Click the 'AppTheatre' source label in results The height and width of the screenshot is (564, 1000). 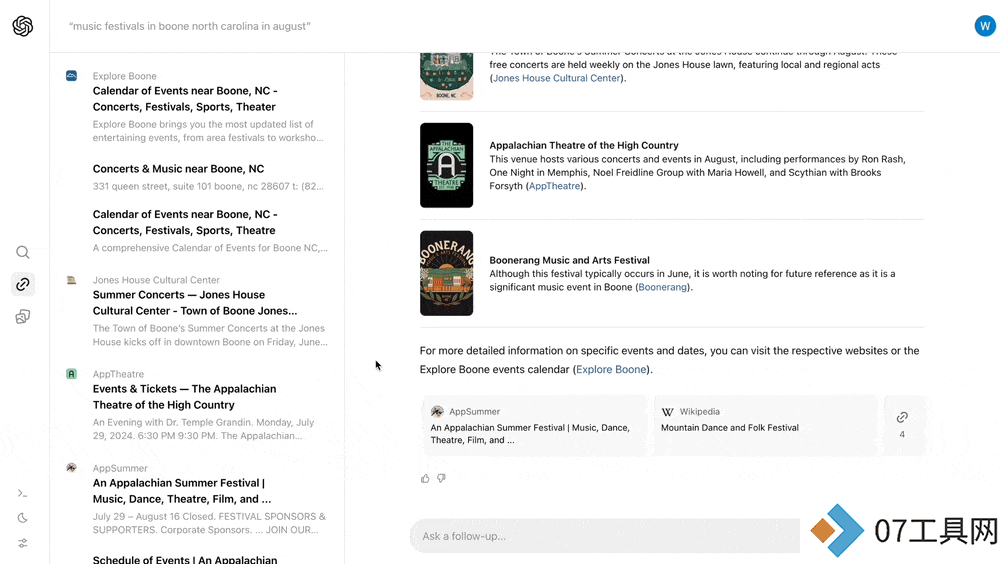click(x=118, y=374)
